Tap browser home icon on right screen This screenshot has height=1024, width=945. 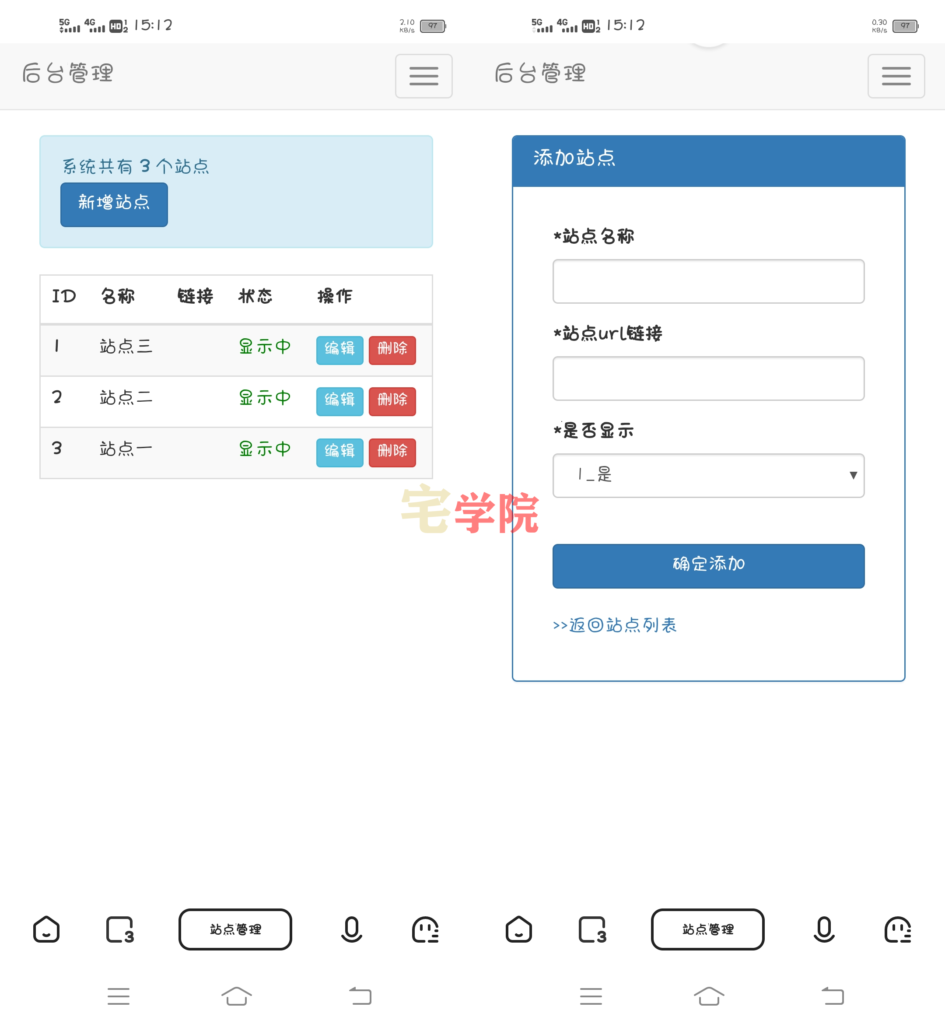coord(519,929)
